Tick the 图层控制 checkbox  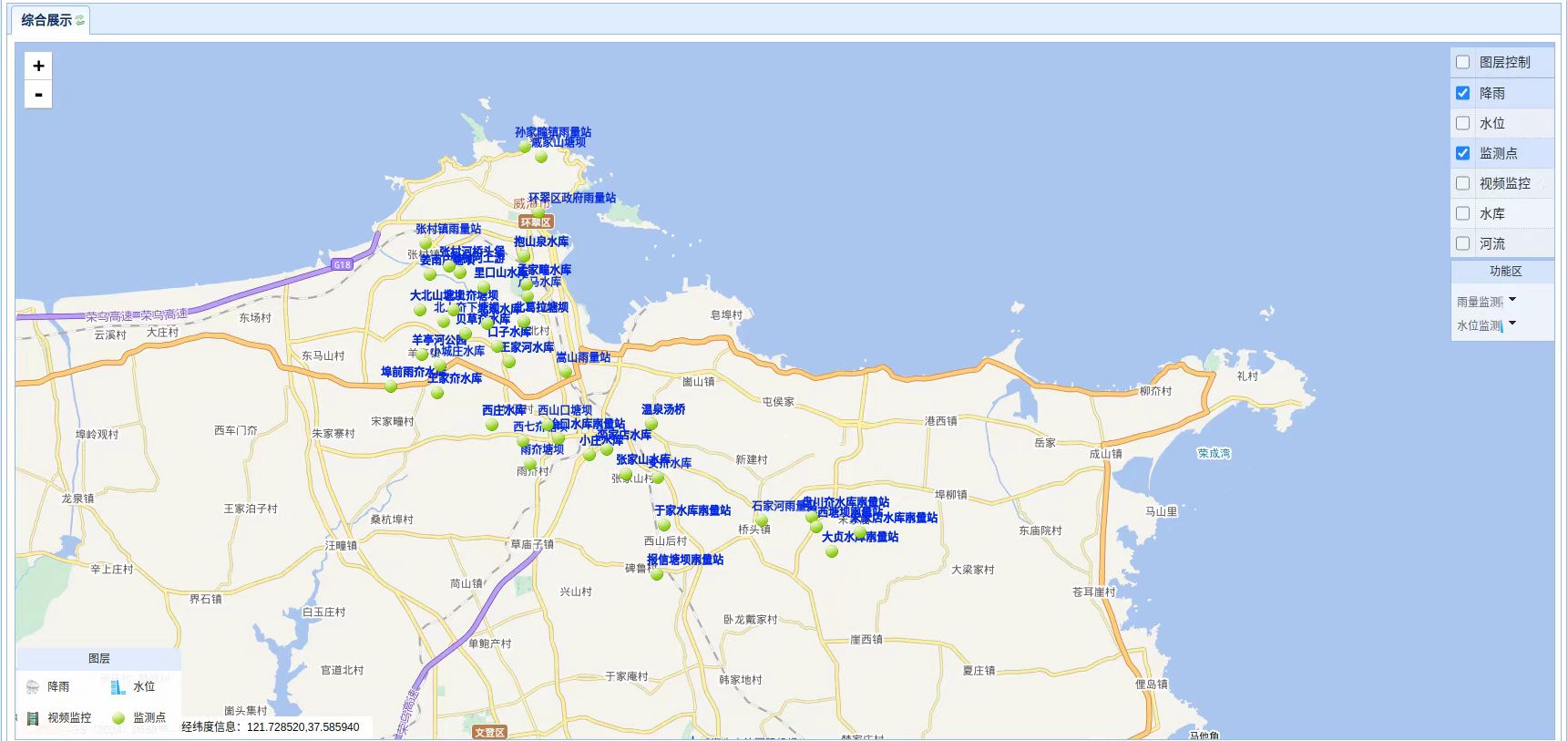1462,62
